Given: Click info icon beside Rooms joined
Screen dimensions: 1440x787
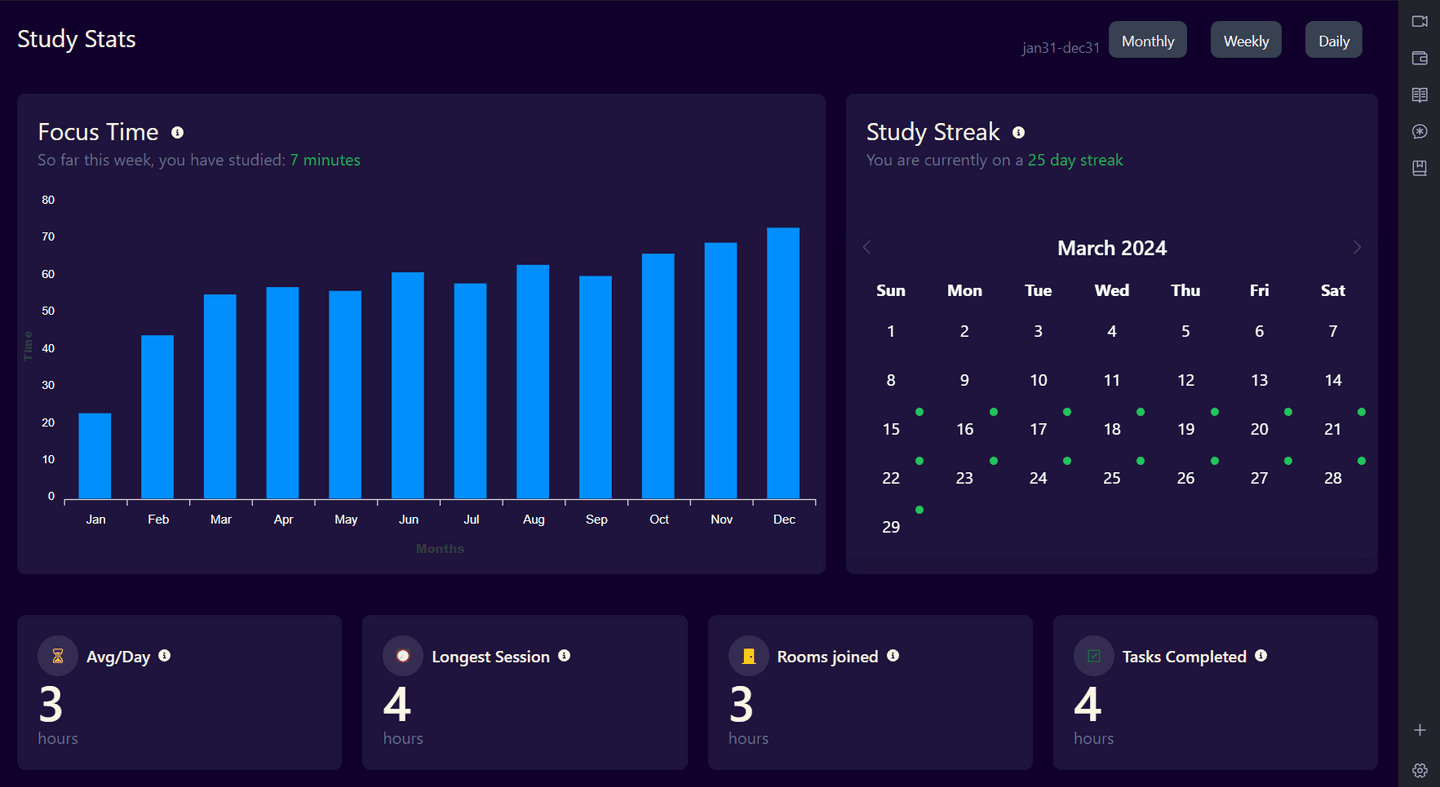Looking at the screenshot, I should click(x=893, y=656).
